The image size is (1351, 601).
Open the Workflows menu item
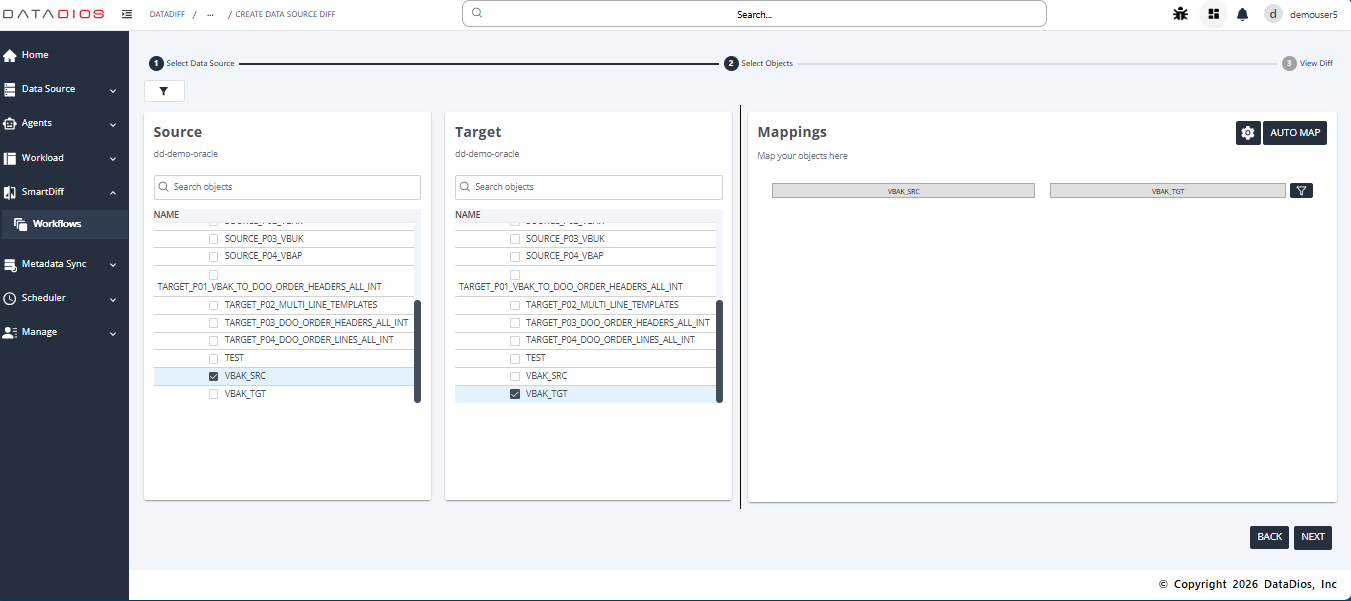point(57,223)
